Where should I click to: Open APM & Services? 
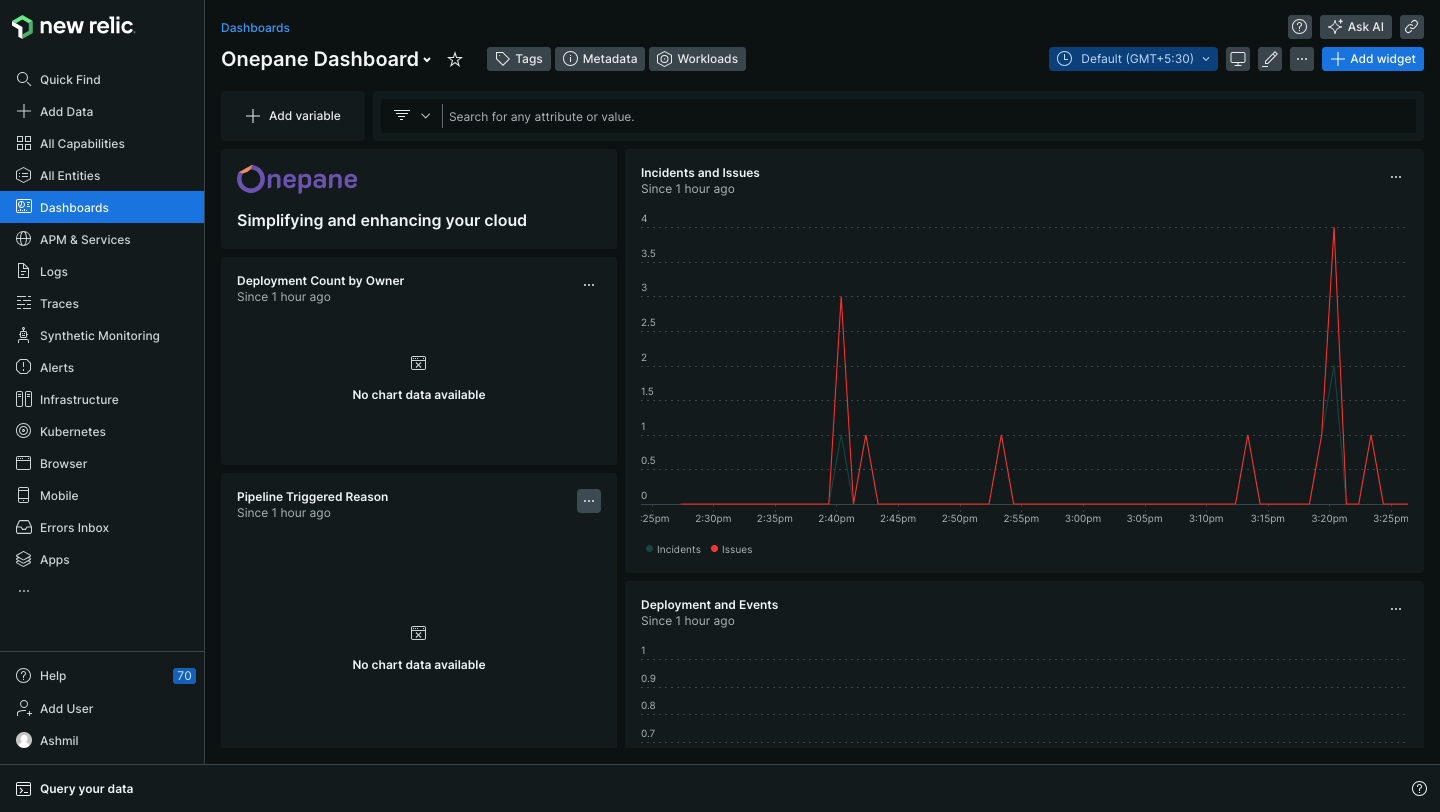tap(102, 240)
